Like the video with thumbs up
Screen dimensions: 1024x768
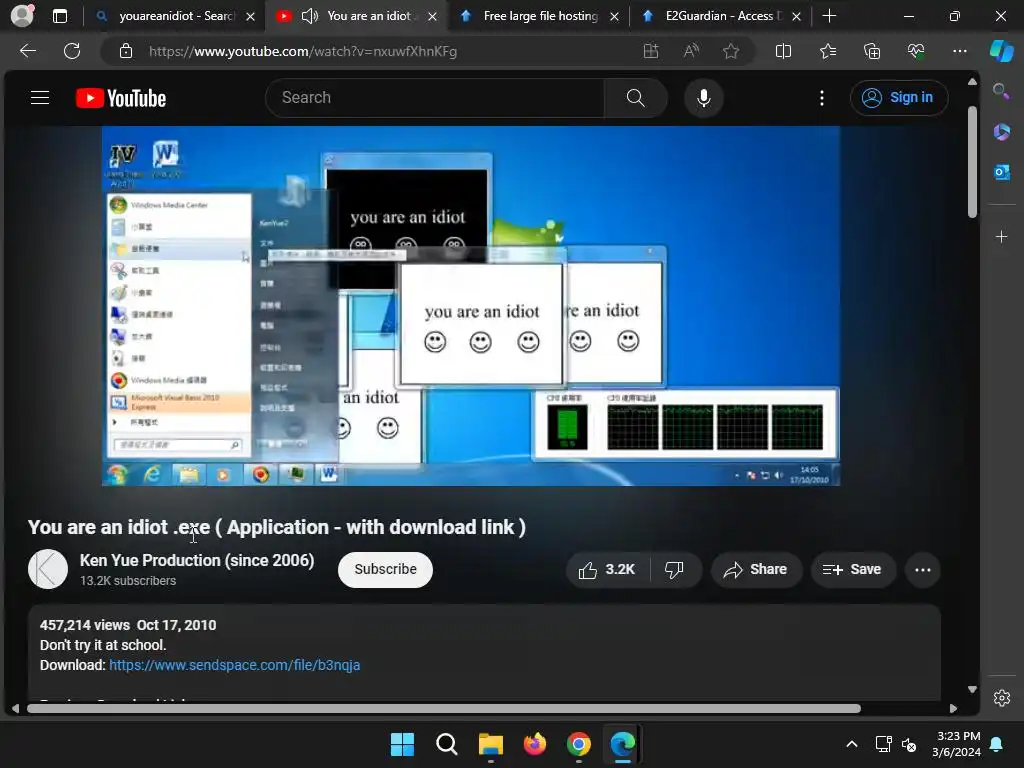[x=607, y=569]
